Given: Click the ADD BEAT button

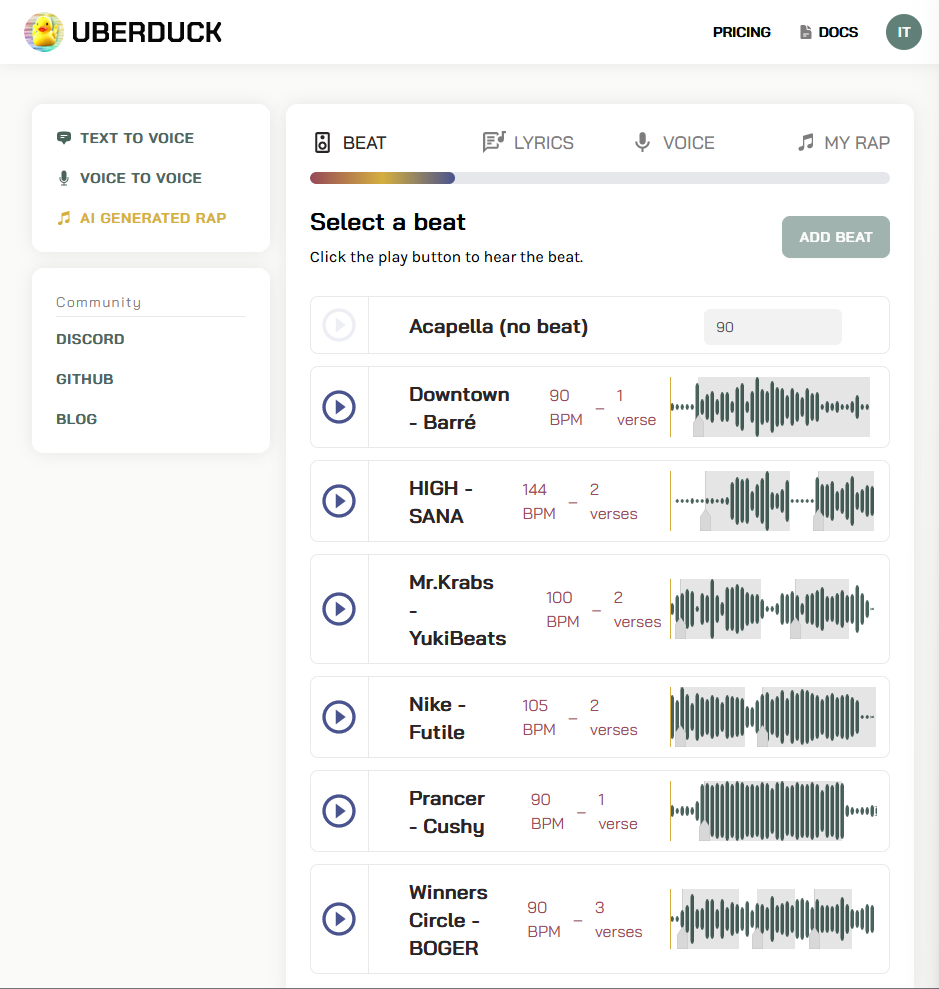Looking at the screenshot, I should click(835, 237).
